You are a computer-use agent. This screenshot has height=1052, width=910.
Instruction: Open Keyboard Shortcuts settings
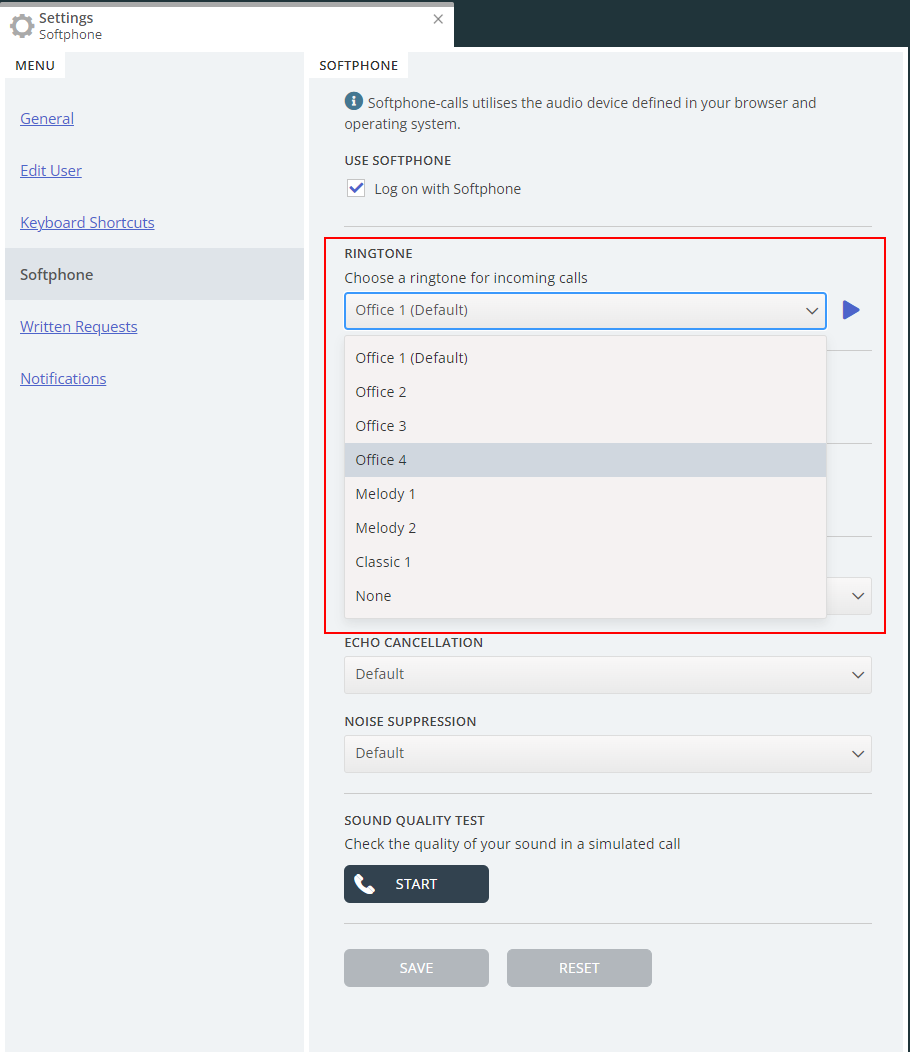pos(87,222)
